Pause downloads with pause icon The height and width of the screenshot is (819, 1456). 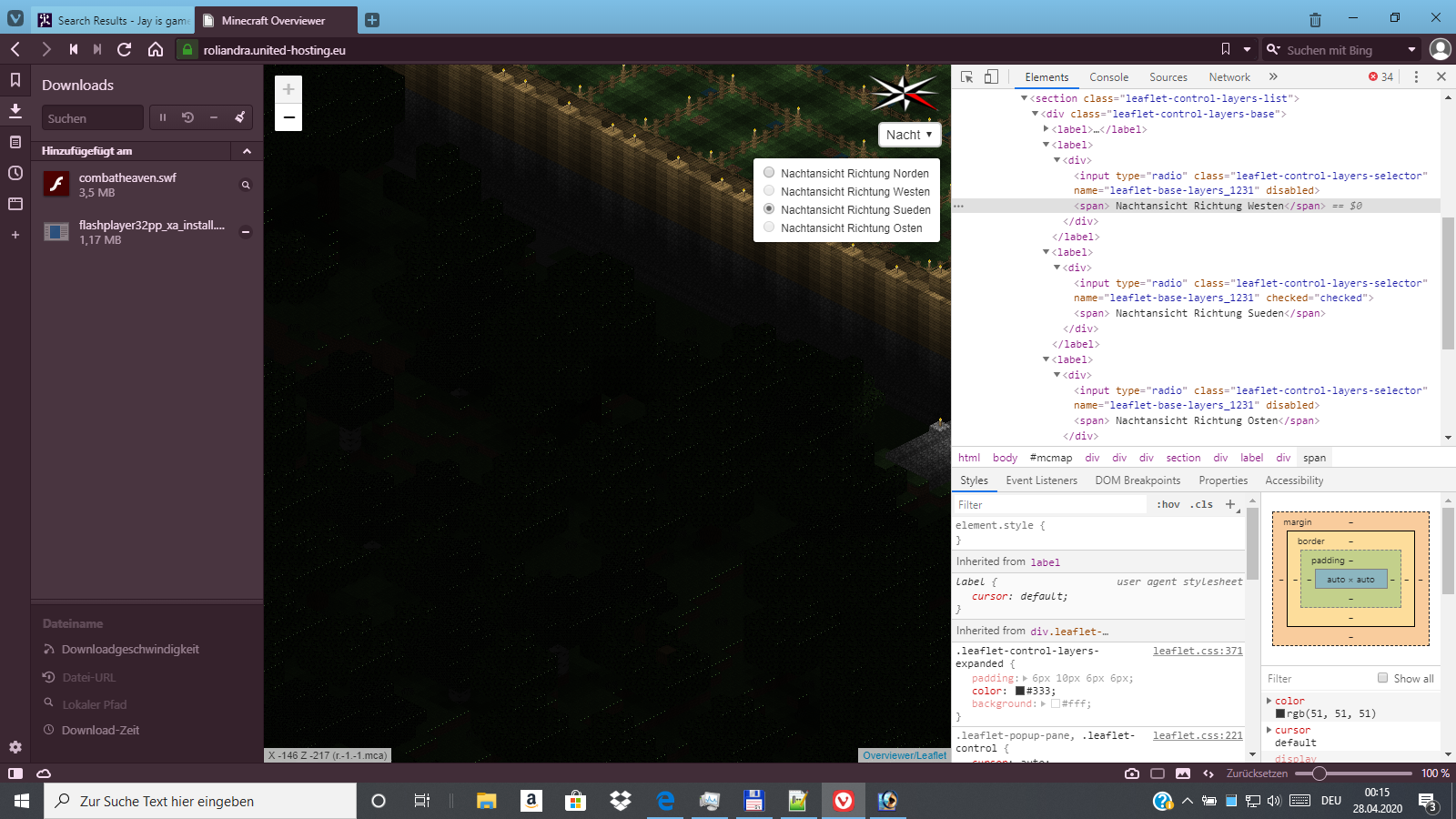(163, 117)
